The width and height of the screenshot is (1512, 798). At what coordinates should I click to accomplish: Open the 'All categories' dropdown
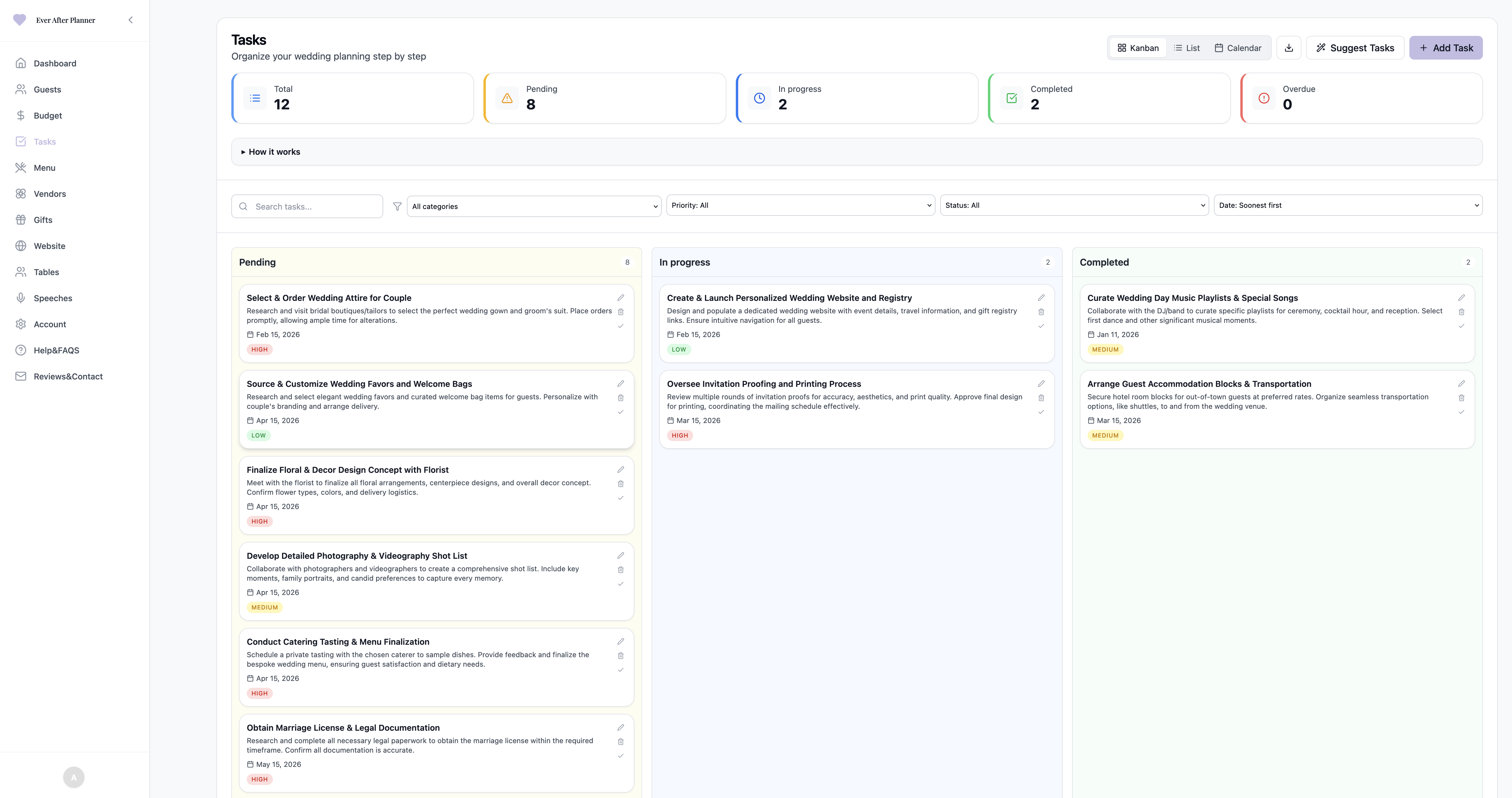point(534,206)
